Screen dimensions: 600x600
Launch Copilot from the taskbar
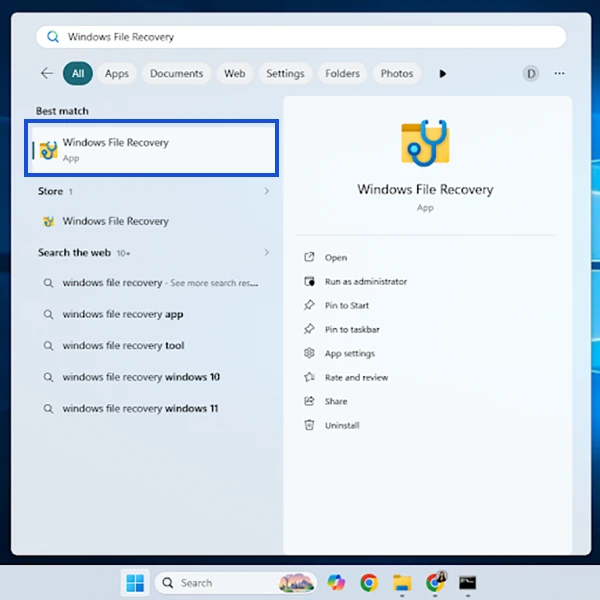pyautogui.click(x=336, y=583)
